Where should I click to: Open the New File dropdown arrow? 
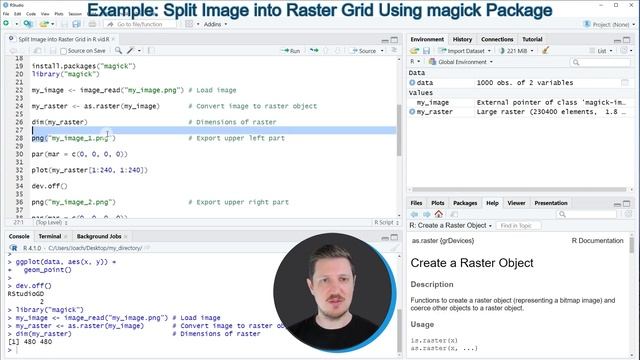pos(17,24)
